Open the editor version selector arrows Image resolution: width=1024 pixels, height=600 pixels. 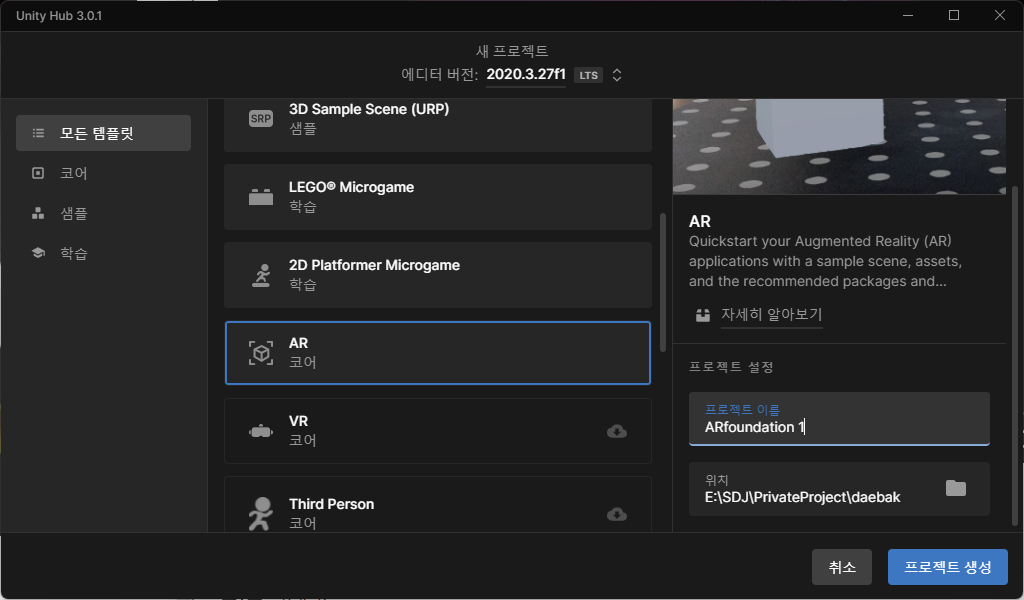(x=616, y=75)
